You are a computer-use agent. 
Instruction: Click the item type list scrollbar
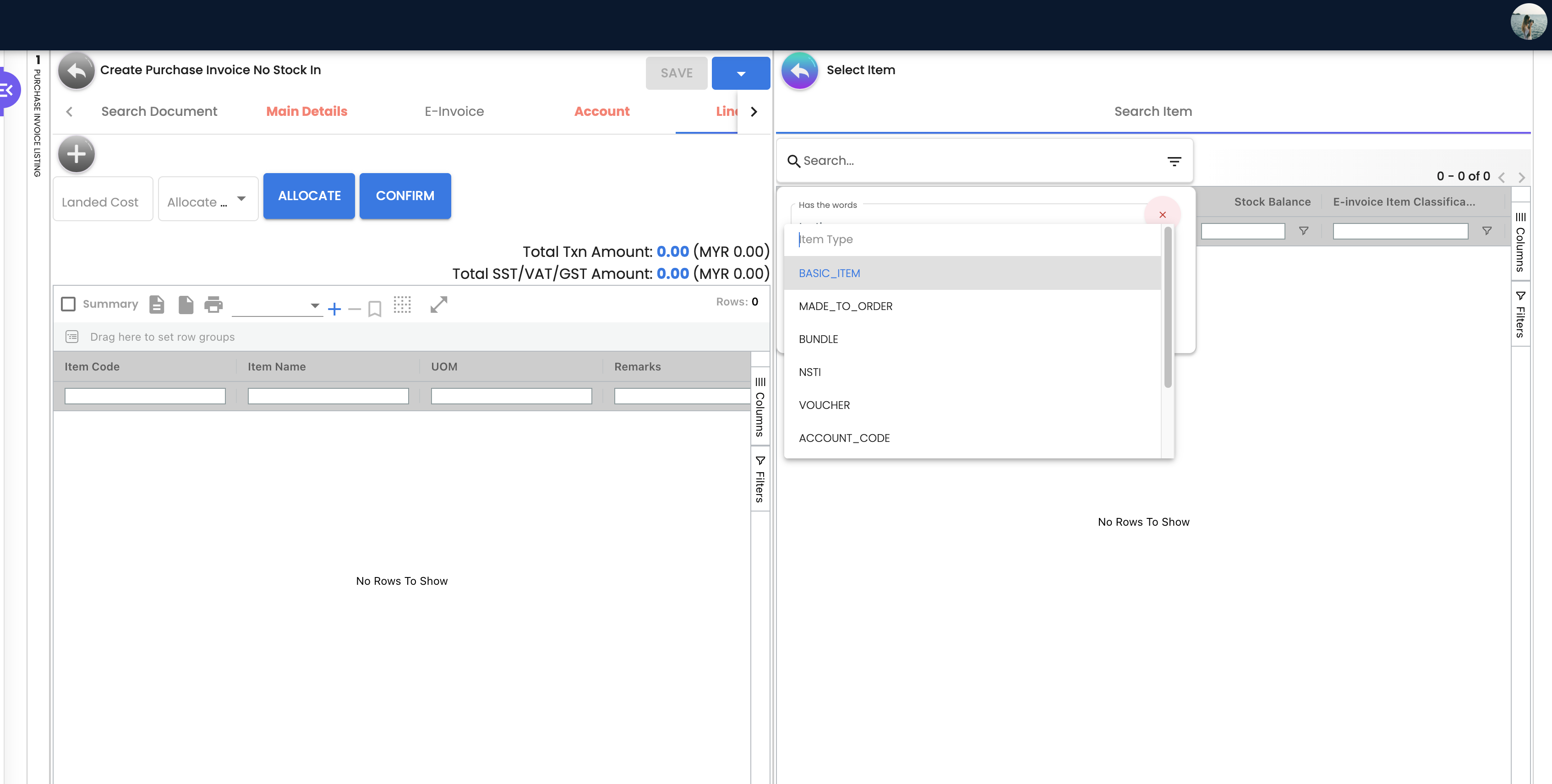click(1168, 307)
